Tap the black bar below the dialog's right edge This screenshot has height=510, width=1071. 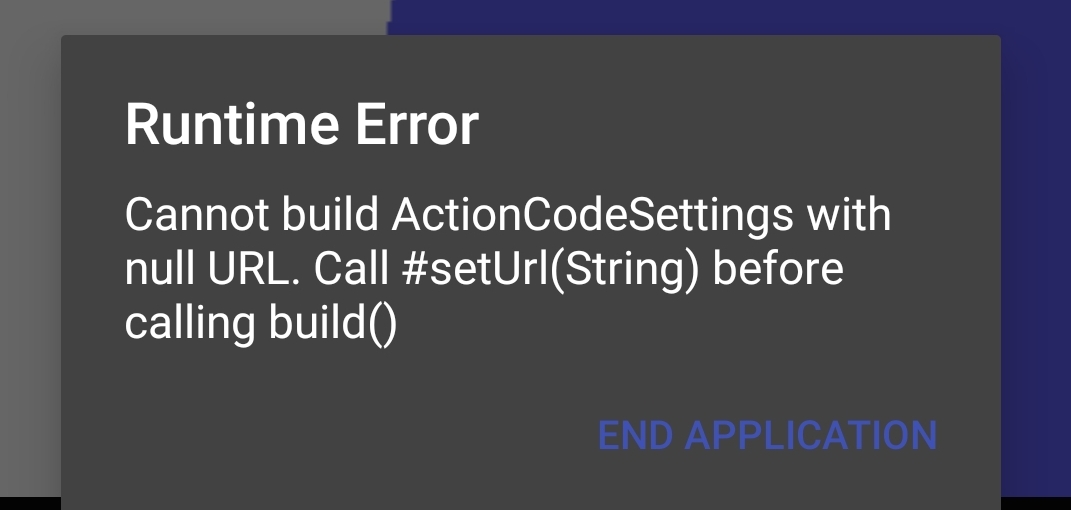1036,502
